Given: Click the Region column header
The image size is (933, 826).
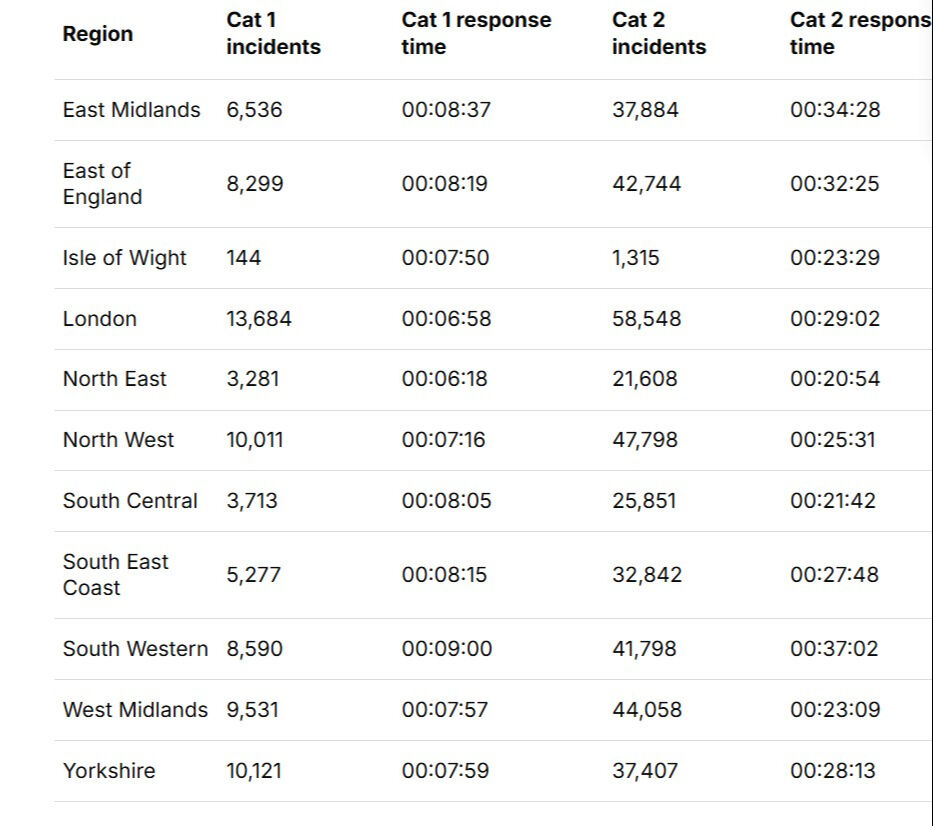Looking at the screenshot, I should 98,34.
